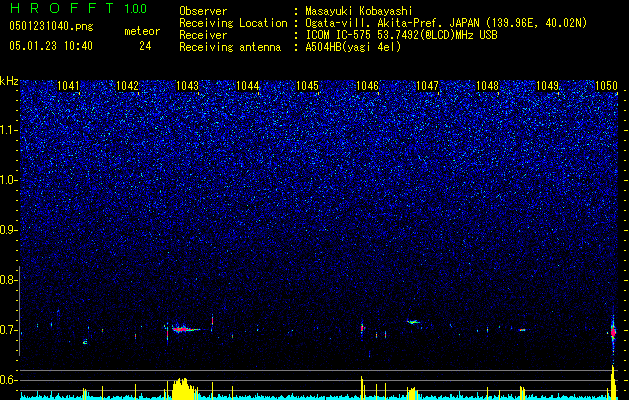Click the version number 1.0.0

[x=136, y=9]
